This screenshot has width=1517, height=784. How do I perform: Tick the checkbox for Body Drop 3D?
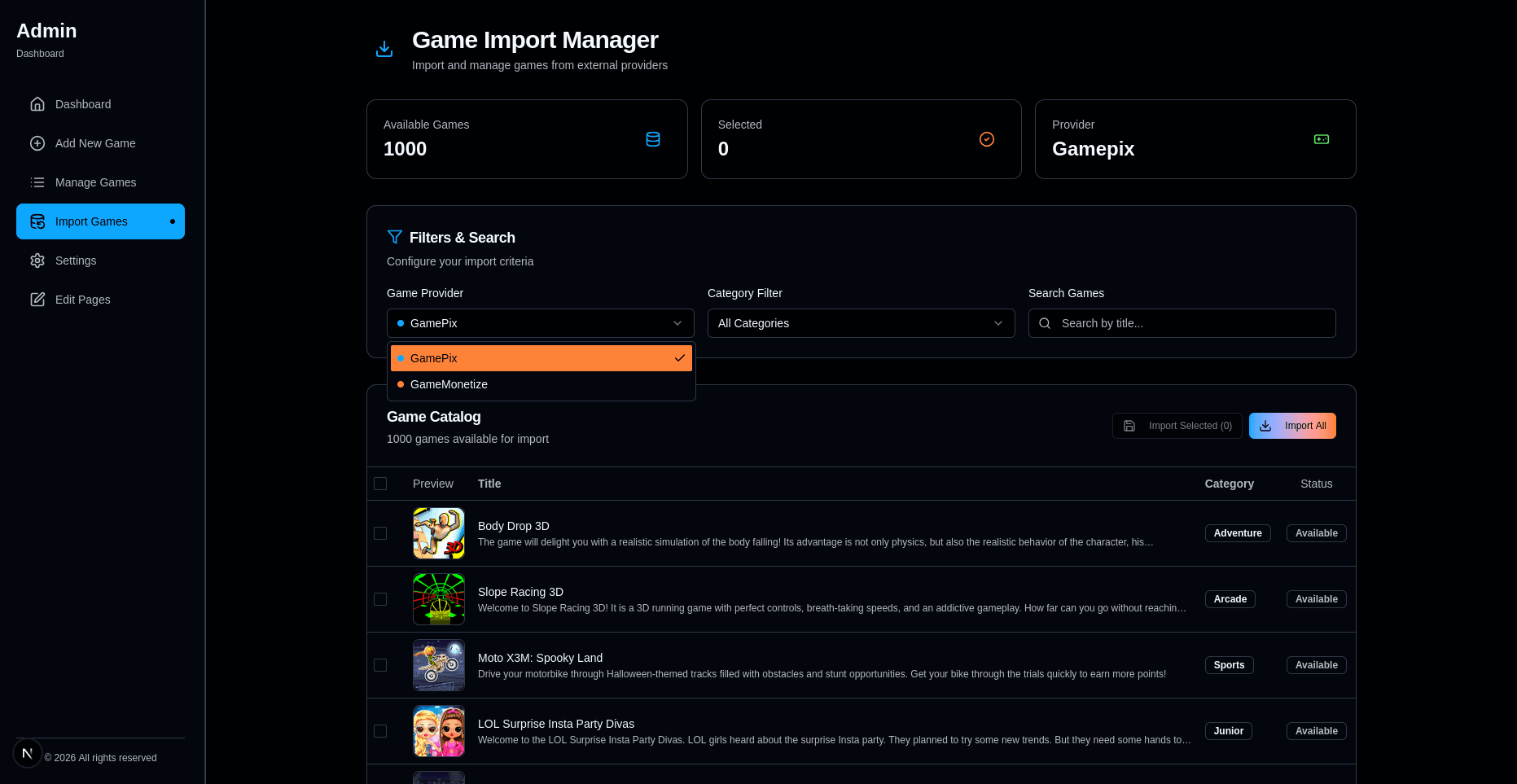tap(380, 533)
